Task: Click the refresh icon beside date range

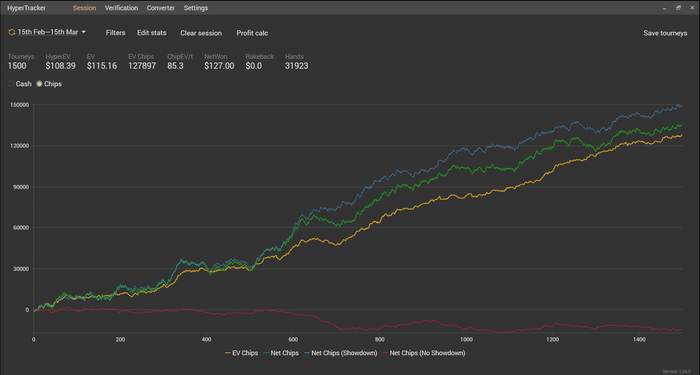Action: (12, 33)
